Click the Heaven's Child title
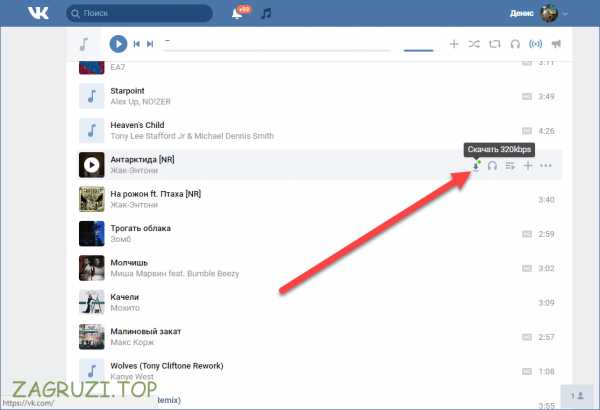This screenshot has height=410, width=600. 137,125
